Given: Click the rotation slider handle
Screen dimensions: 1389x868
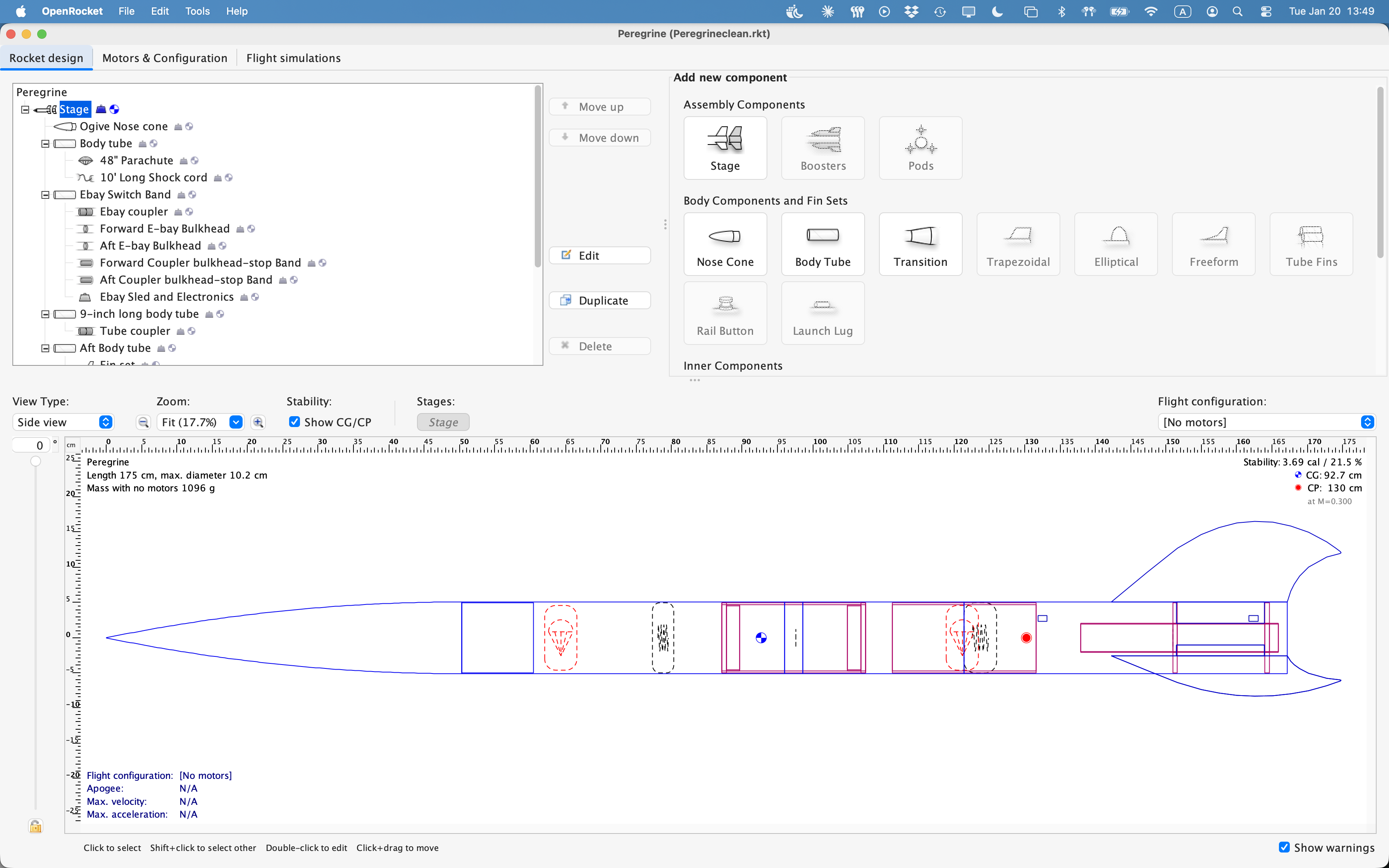Looking at the screenshot, I should pyautogui.click(x=36, y=462).
